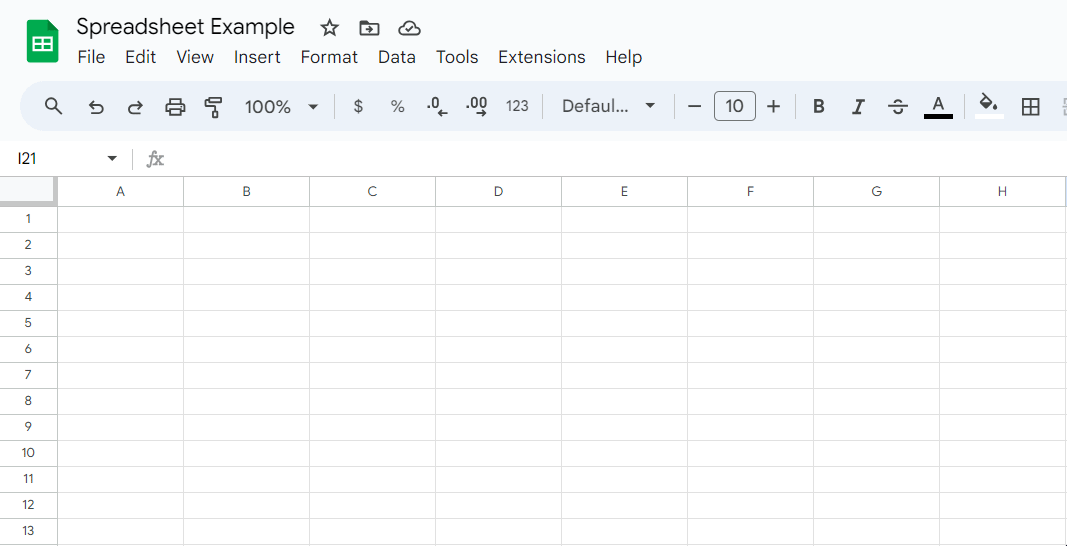Open the Help menu
Image resolution: width=1067 pixels, height=546 pixels.
click(623, 57)
